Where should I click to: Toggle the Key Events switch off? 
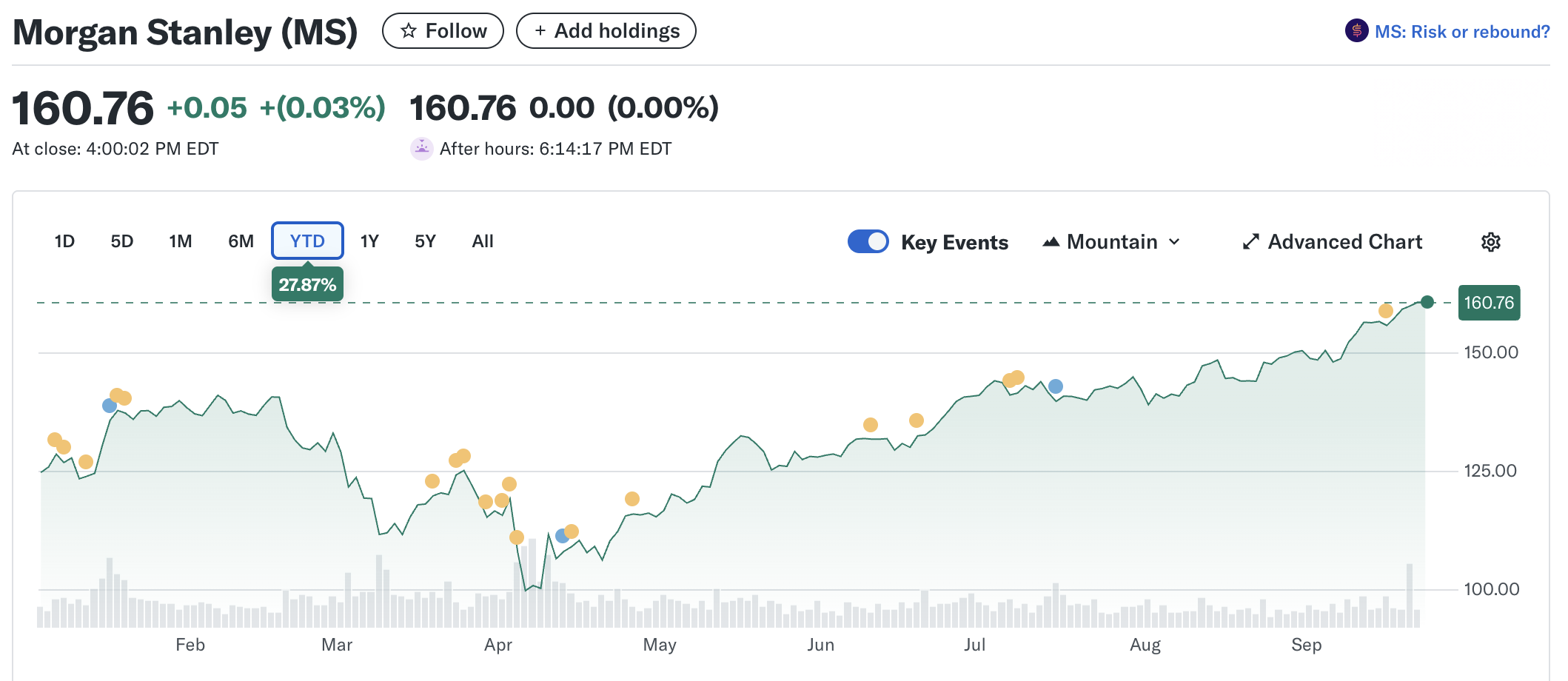tap(868, 242)
